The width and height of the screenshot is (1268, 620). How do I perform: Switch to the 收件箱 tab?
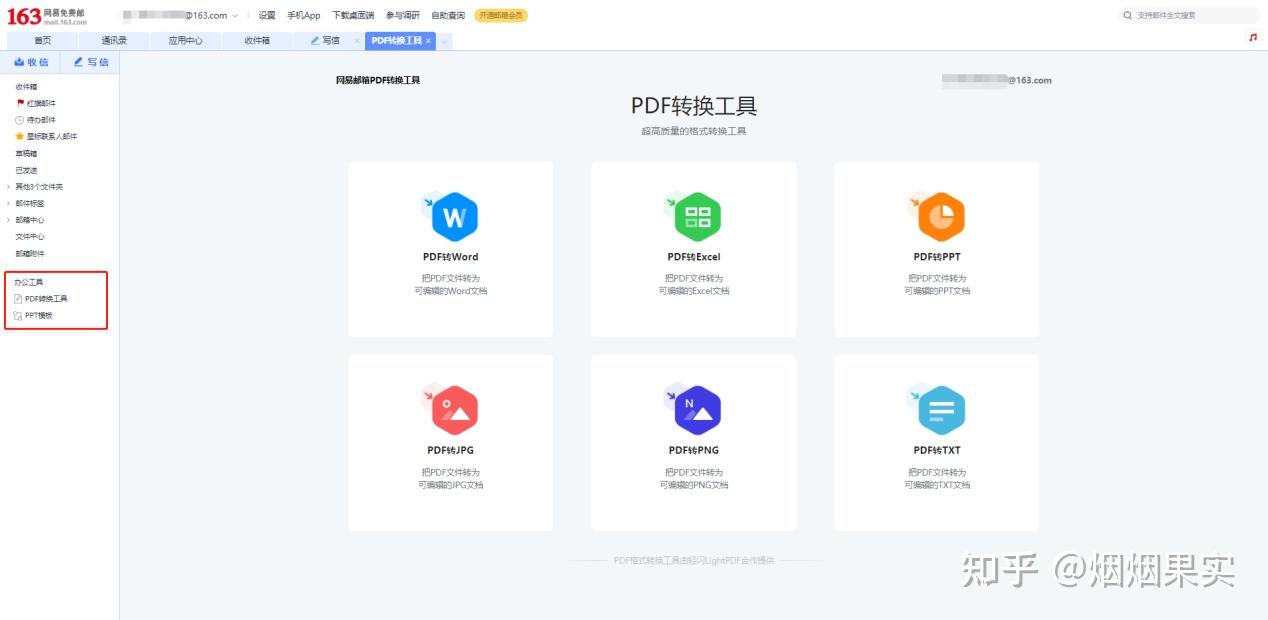[x=258, y=41]
